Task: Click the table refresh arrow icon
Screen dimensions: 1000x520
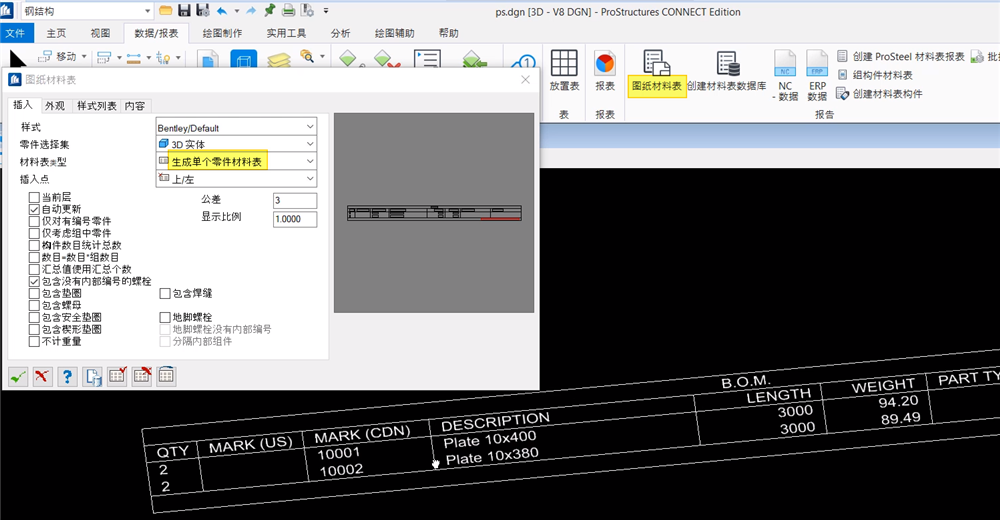Action: click(x=166, y=376)
